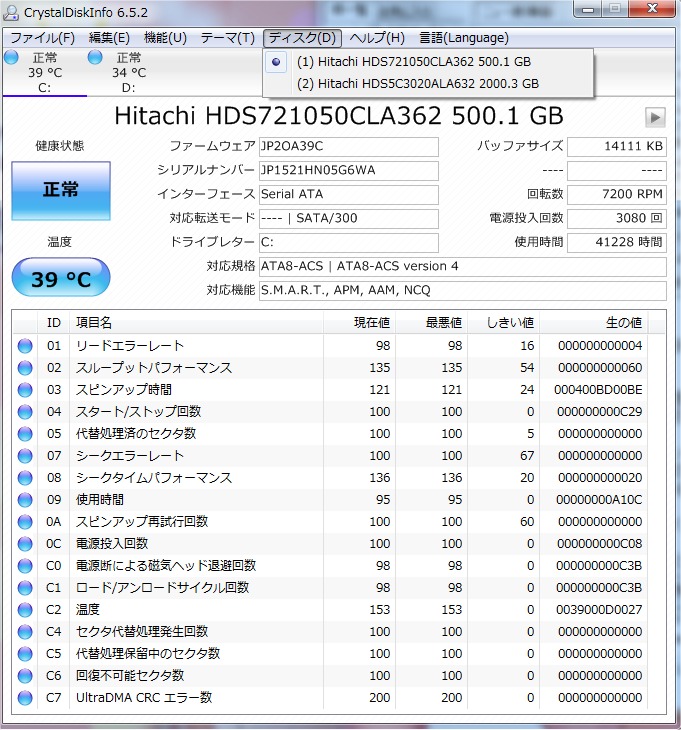Click the serial number field JP1521HN05G6WA
Image resolution: width=681 pixels, height=730 pixels.
pos(349,170)
